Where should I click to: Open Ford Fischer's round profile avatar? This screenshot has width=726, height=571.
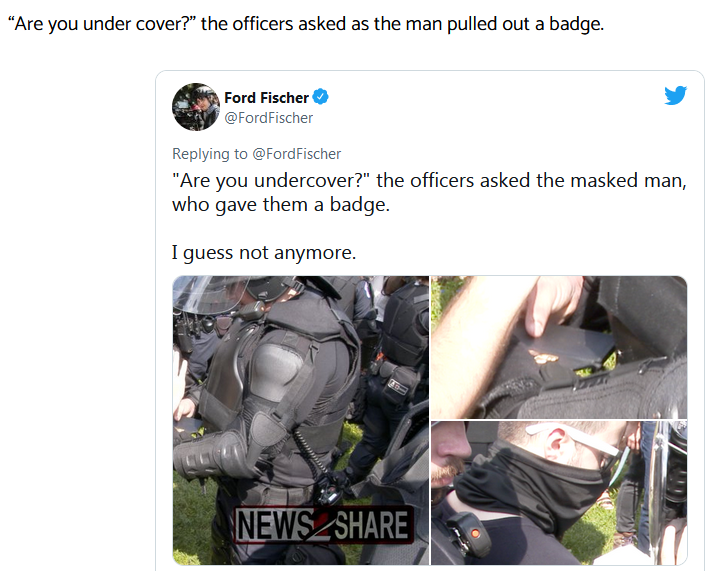pos(196,107)
